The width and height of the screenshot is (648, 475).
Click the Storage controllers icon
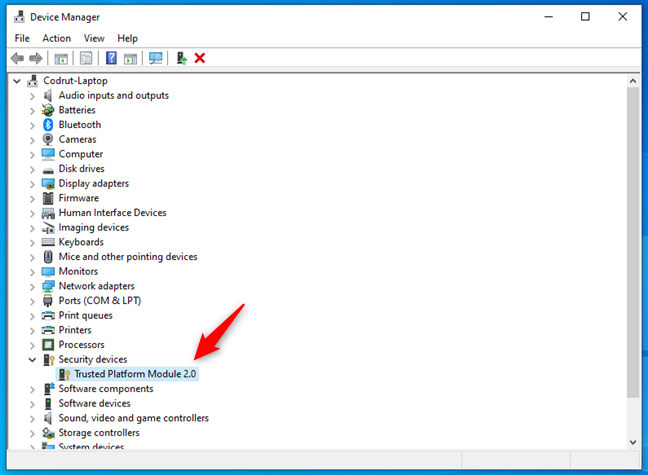click(48, 433)
